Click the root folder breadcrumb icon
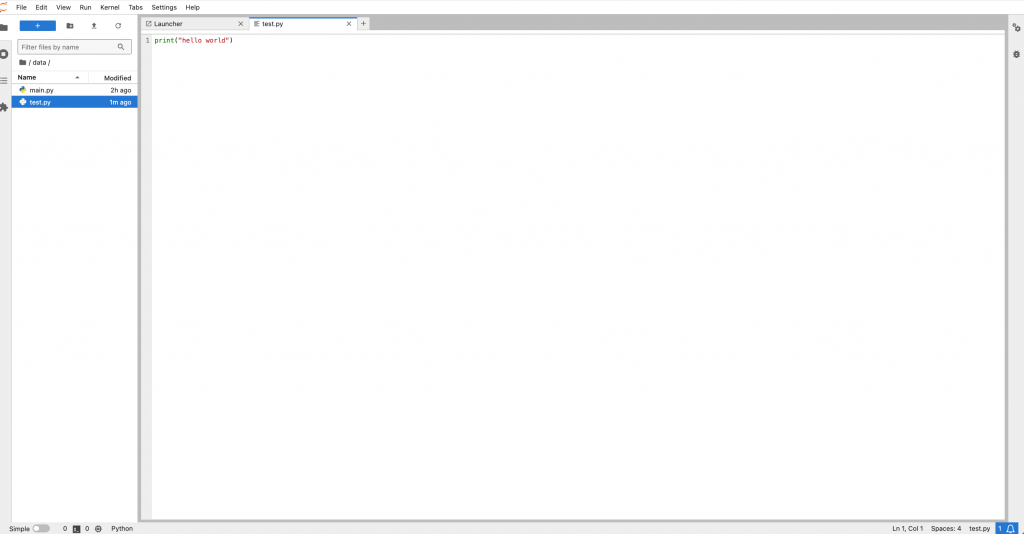The image size is (1024, 534). pyautogui.click(x=22, y=63)
